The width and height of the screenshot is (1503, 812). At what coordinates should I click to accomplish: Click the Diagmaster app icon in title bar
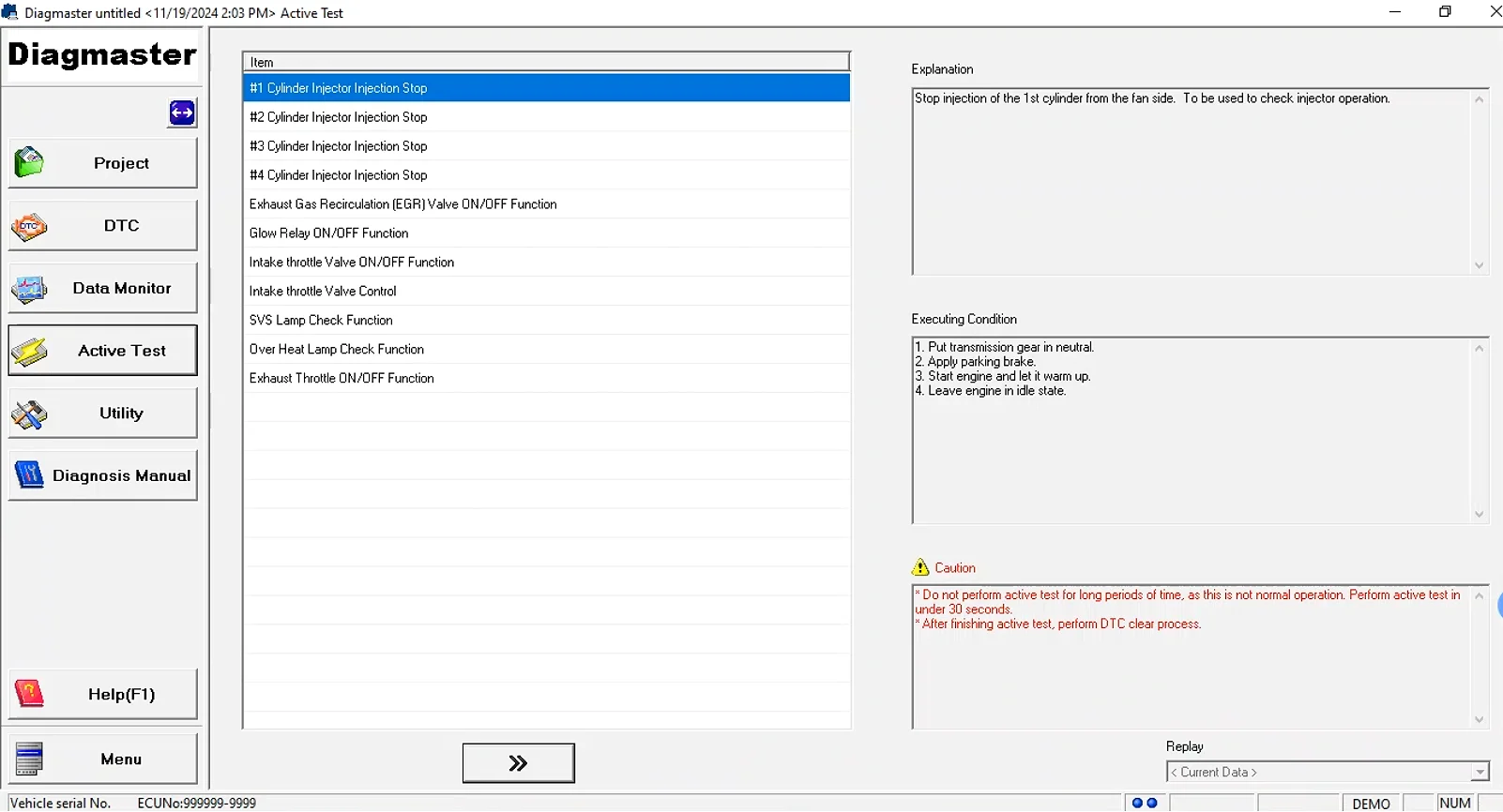point(9,12)
